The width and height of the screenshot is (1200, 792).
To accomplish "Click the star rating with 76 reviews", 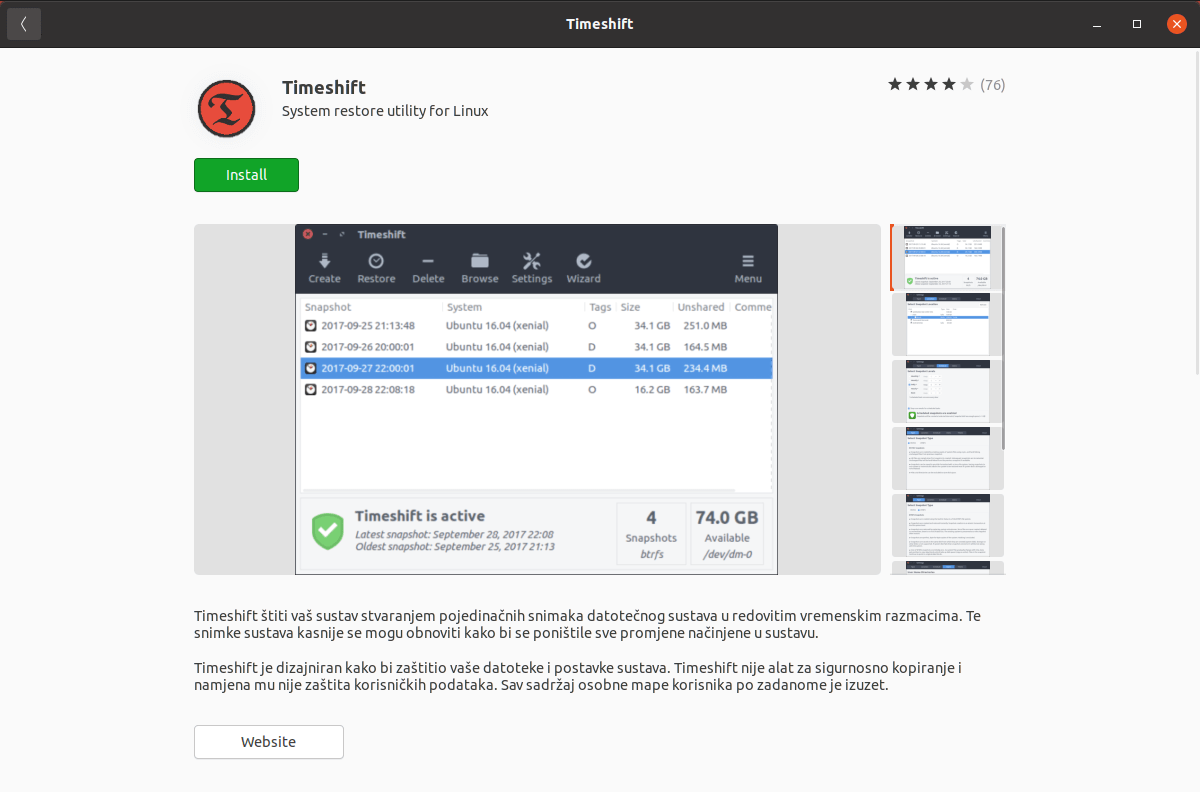I will point(946,85).
